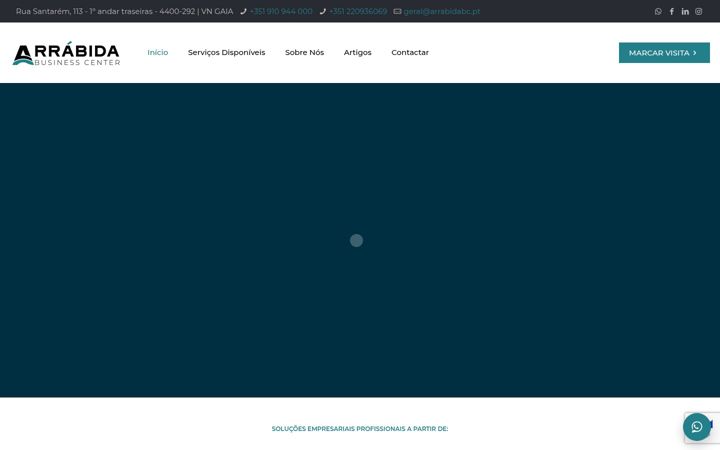The height and width of the screenshot is (450, 720).
Task: Open the floating WhatsApp chat button
Action: tap(697, 427)
